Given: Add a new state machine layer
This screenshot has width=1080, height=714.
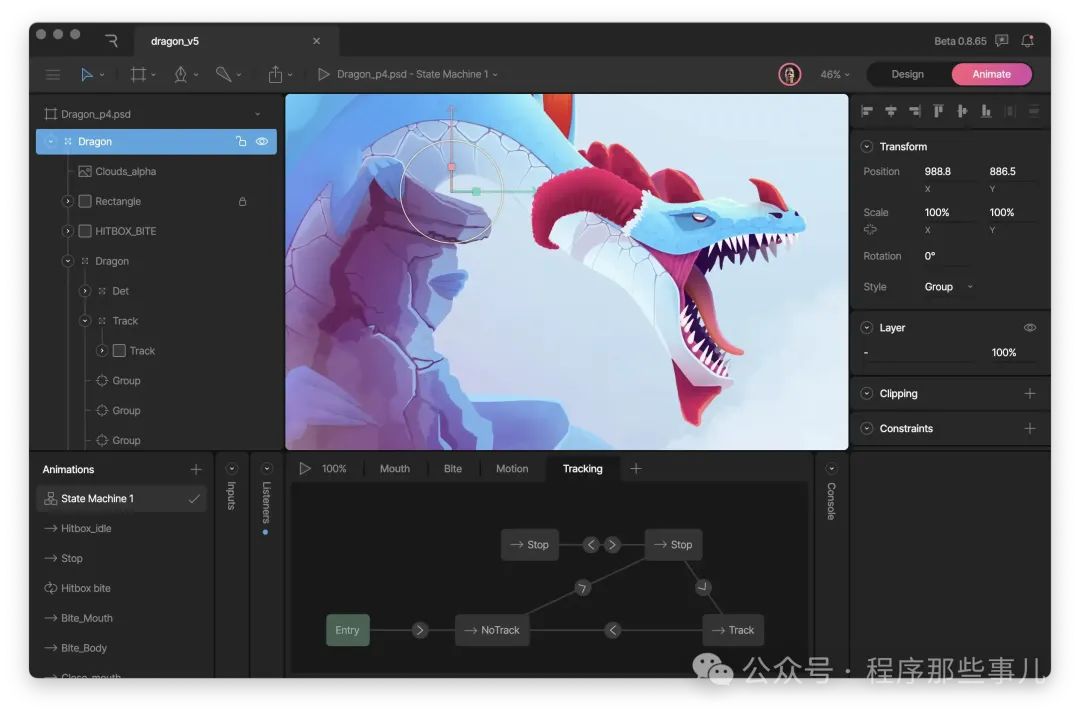Looking at the screenshot, I should (x=636, y=468).
